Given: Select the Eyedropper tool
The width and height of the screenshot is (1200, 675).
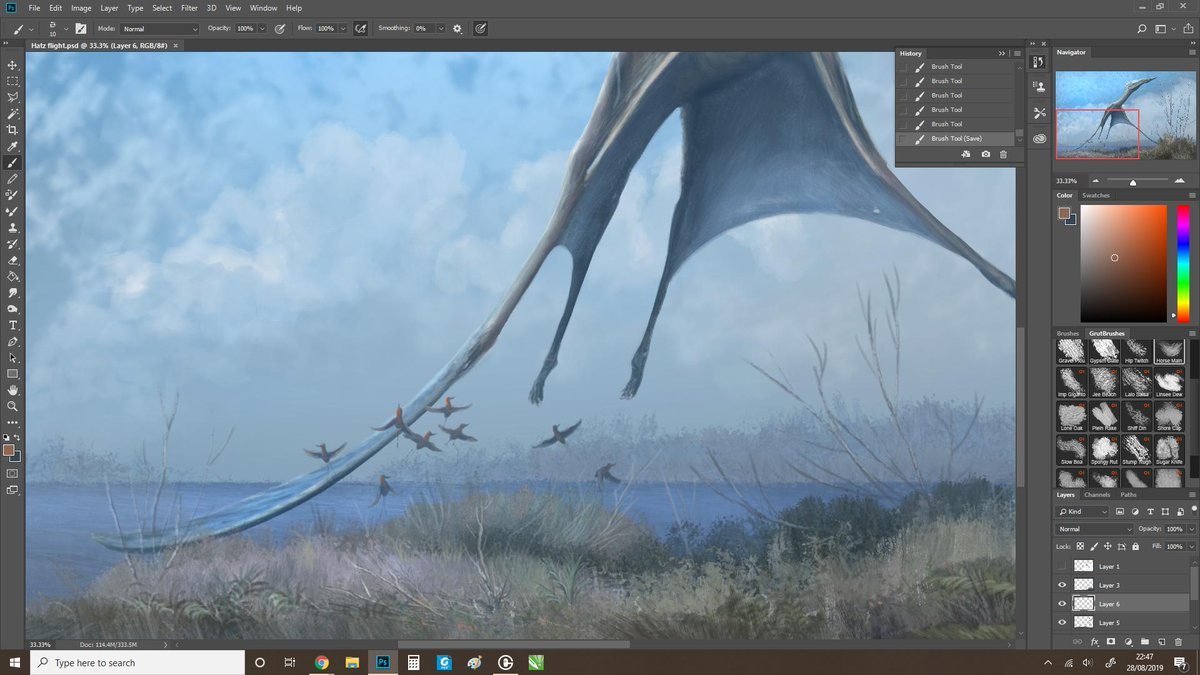Looking at the screenshot, I should click(x=13, y=146).
